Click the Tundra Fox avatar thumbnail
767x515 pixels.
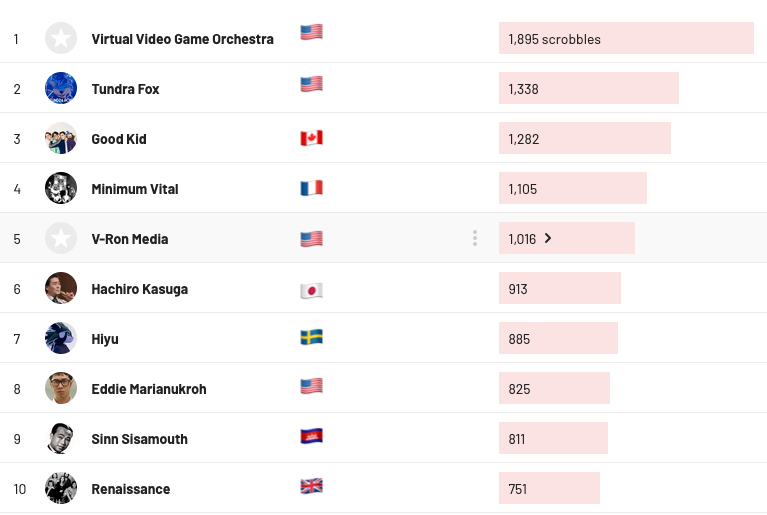[x=61, y=88]
